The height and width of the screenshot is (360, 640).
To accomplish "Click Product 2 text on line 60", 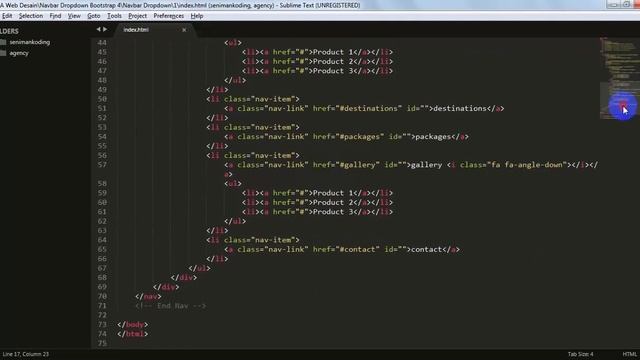I will point(333,202).
